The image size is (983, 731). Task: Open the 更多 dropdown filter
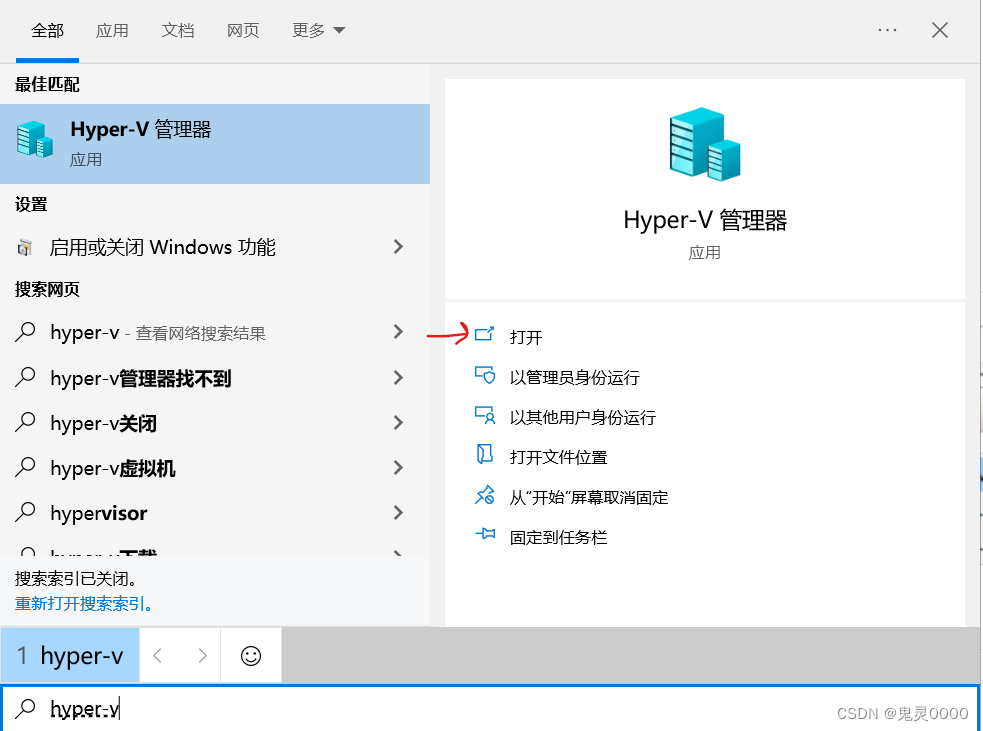[x=318, y=30]
